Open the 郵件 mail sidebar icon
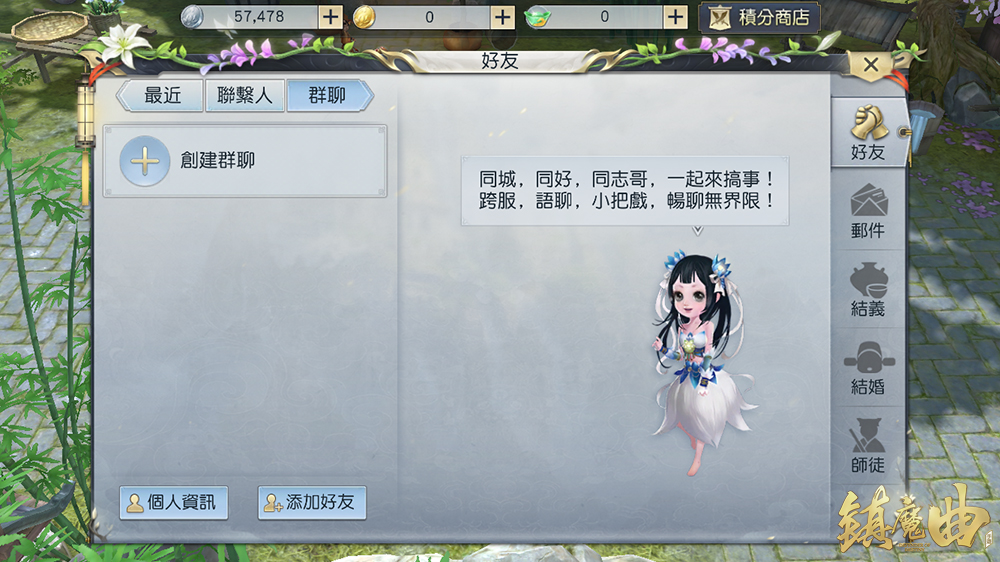This screenshot has height=562, width=1000. click(x=868, y=211)
